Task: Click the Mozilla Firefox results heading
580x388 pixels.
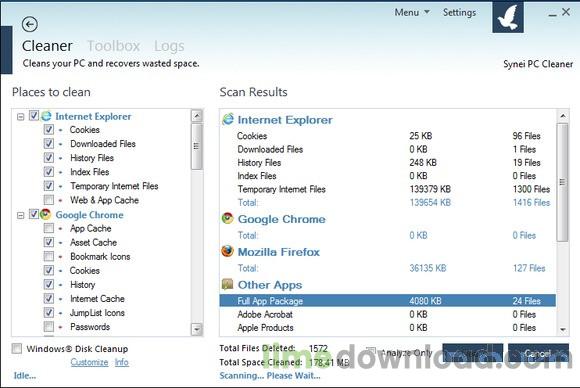Action: pyautogui.click(x=279, y=252)
